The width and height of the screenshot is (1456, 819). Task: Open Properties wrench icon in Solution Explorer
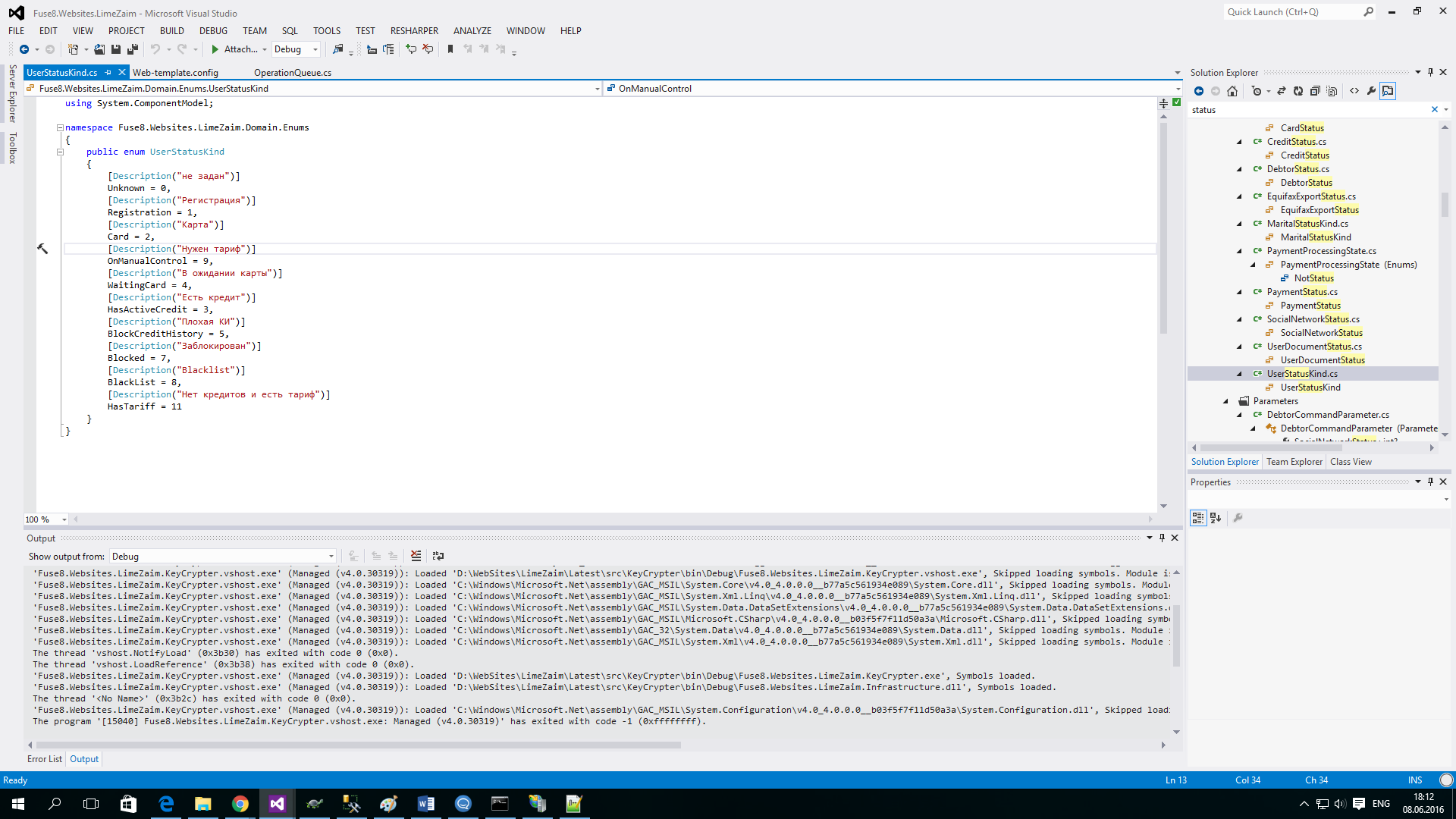tap(1371, 91)
